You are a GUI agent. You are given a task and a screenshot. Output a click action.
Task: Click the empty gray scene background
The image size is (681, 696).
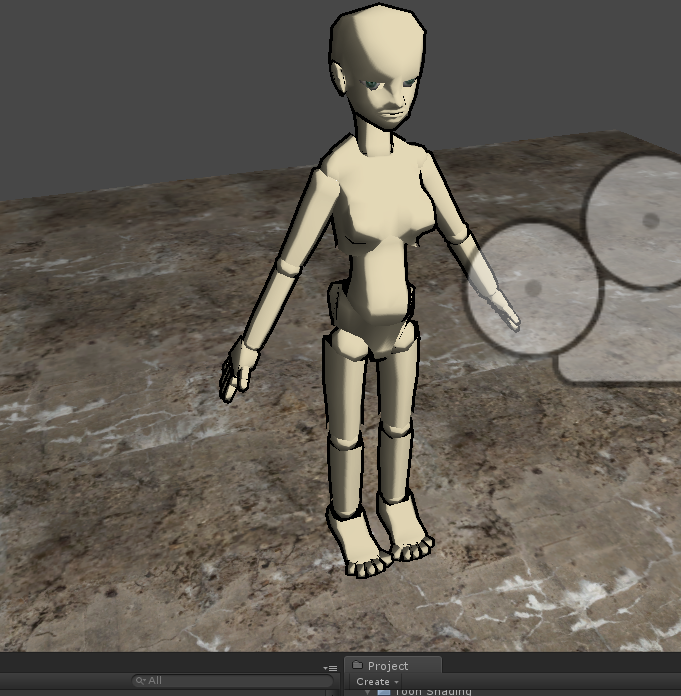point(150,80)
